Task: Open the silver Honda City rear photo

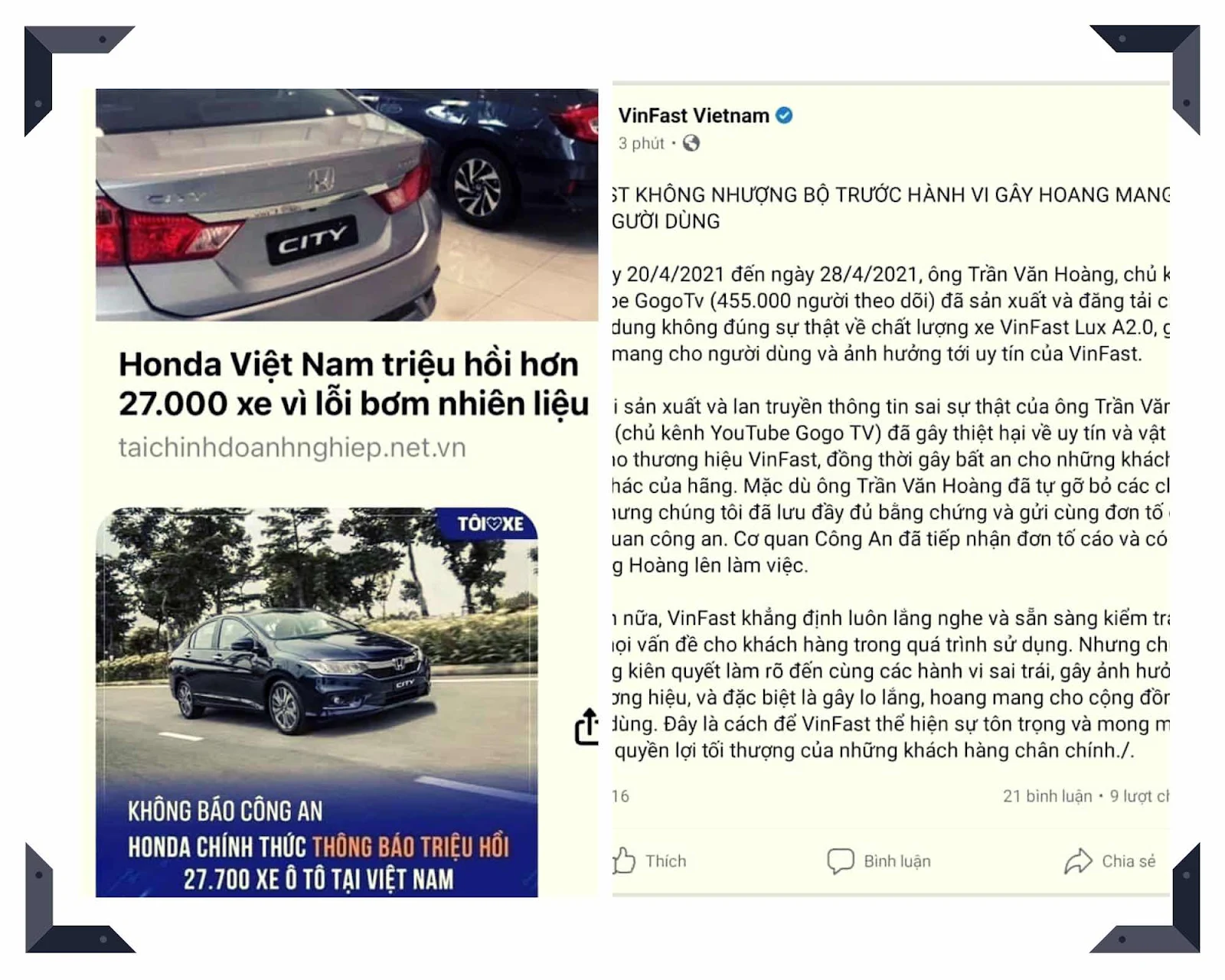Action: point(347,205)
